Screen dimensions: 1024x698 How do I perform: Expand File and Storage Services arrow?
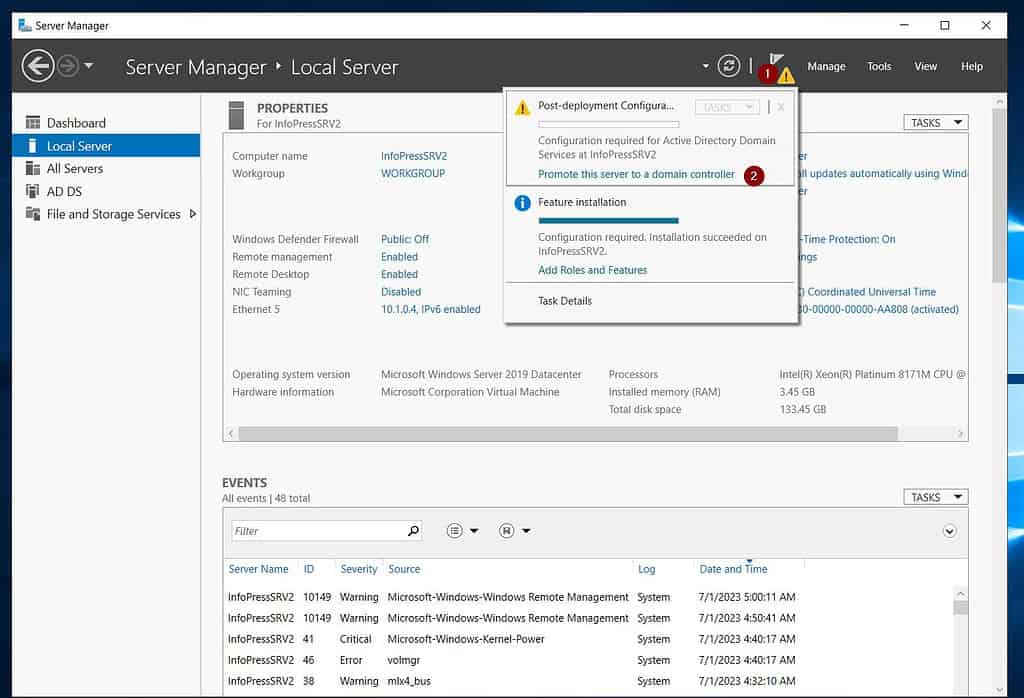pos(193,214)
